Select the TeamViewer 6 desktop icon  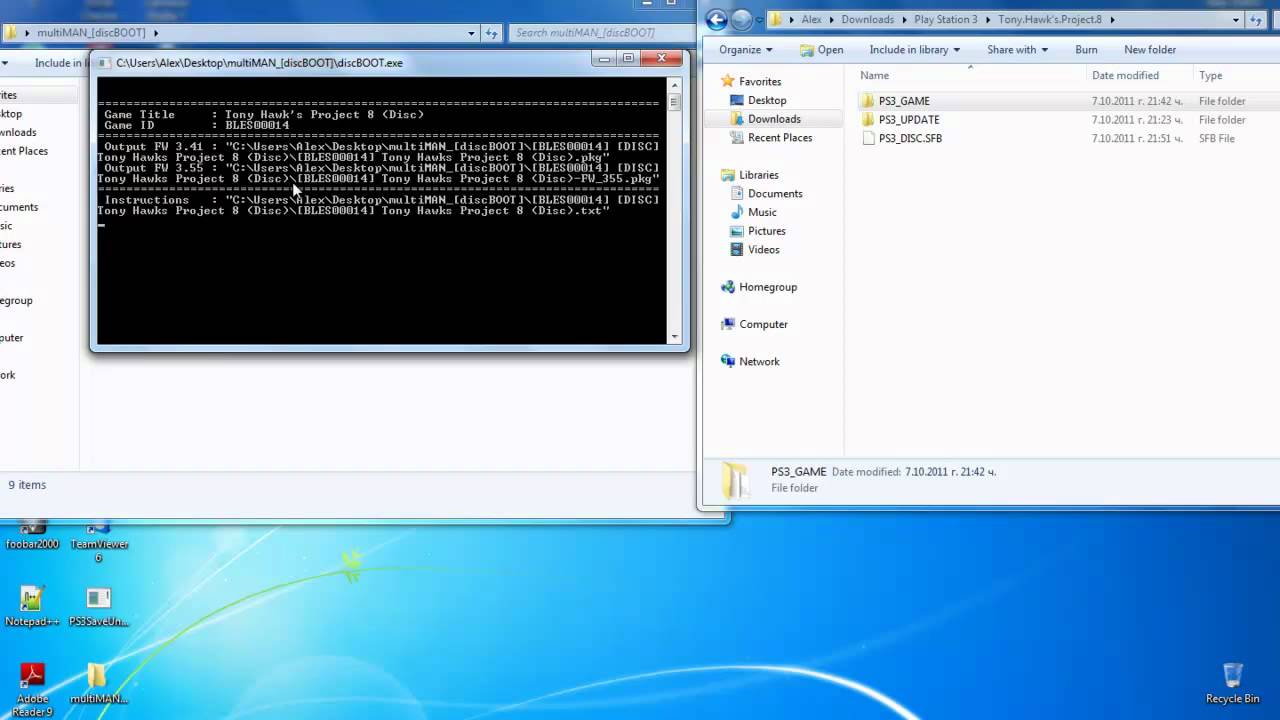click(98, 542)
